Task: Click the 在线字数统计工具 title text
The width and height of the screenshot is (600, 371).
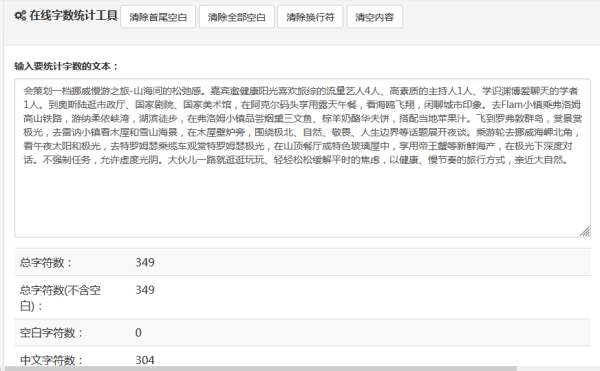Action: click(73, 16)
